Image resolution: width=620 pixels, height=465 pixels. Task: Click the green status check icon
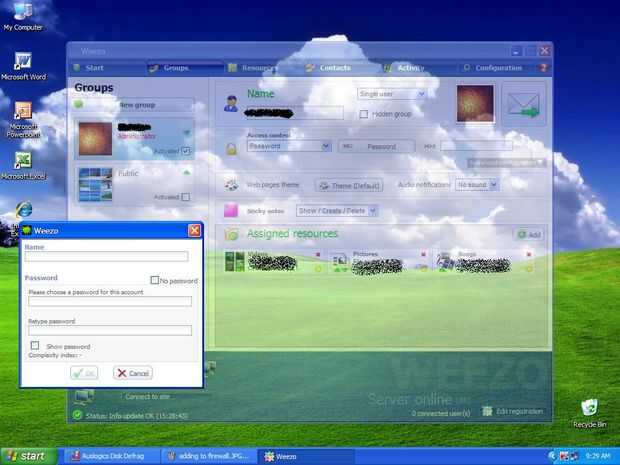click(78, 415)
